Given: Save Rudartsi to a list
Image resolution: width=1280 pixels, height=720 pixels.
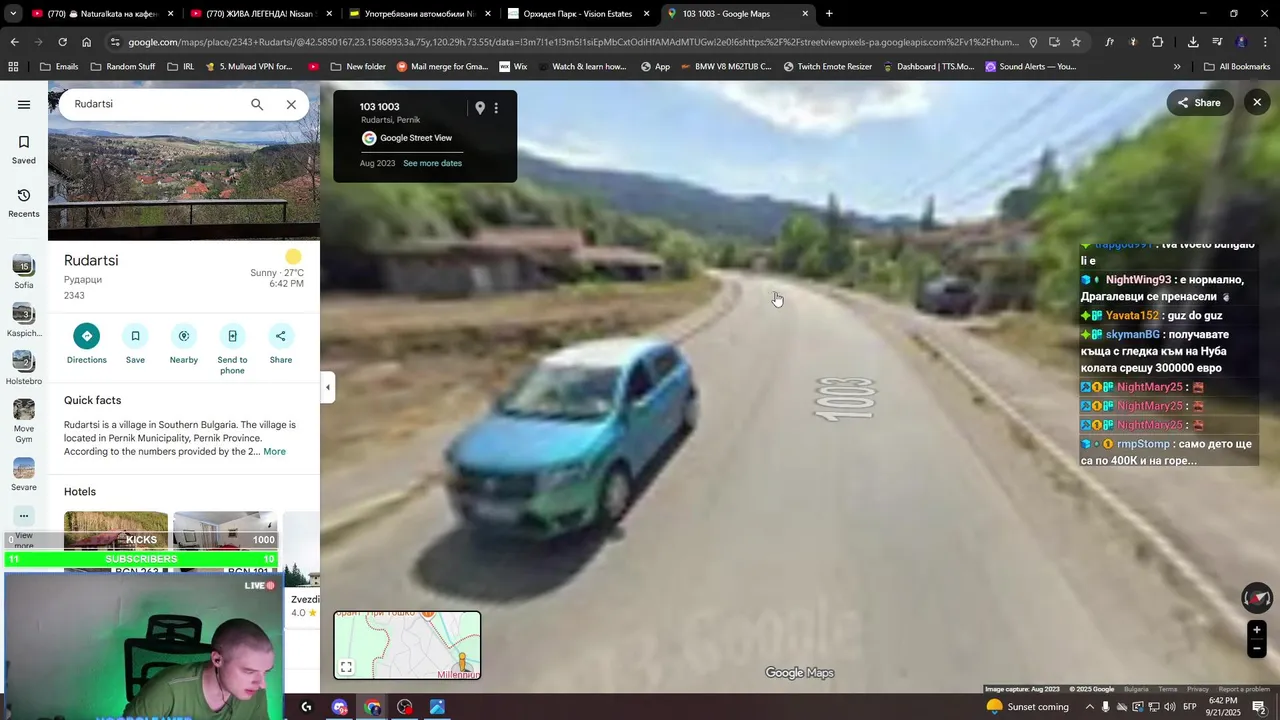Looking at the screenshot, I should [x=135, y=336].
